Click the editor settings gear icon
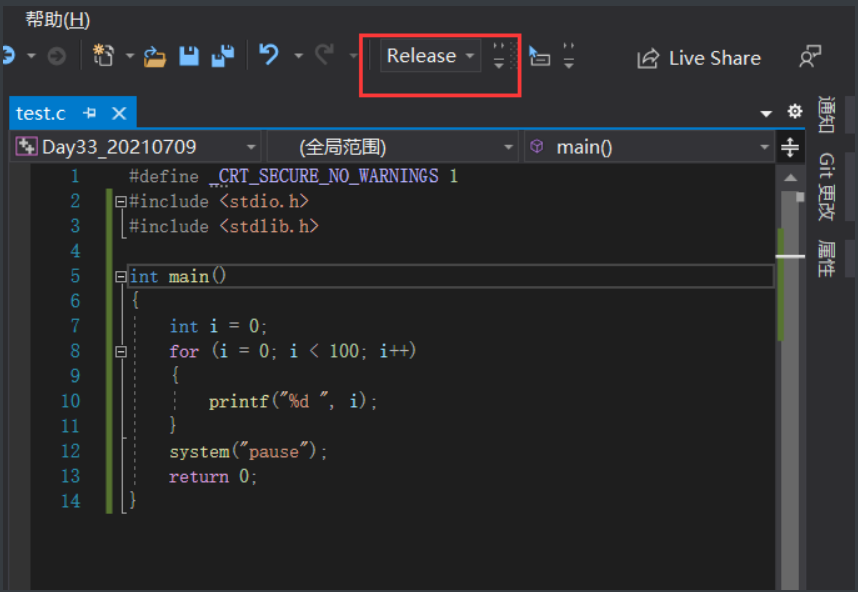 point(795,112)
